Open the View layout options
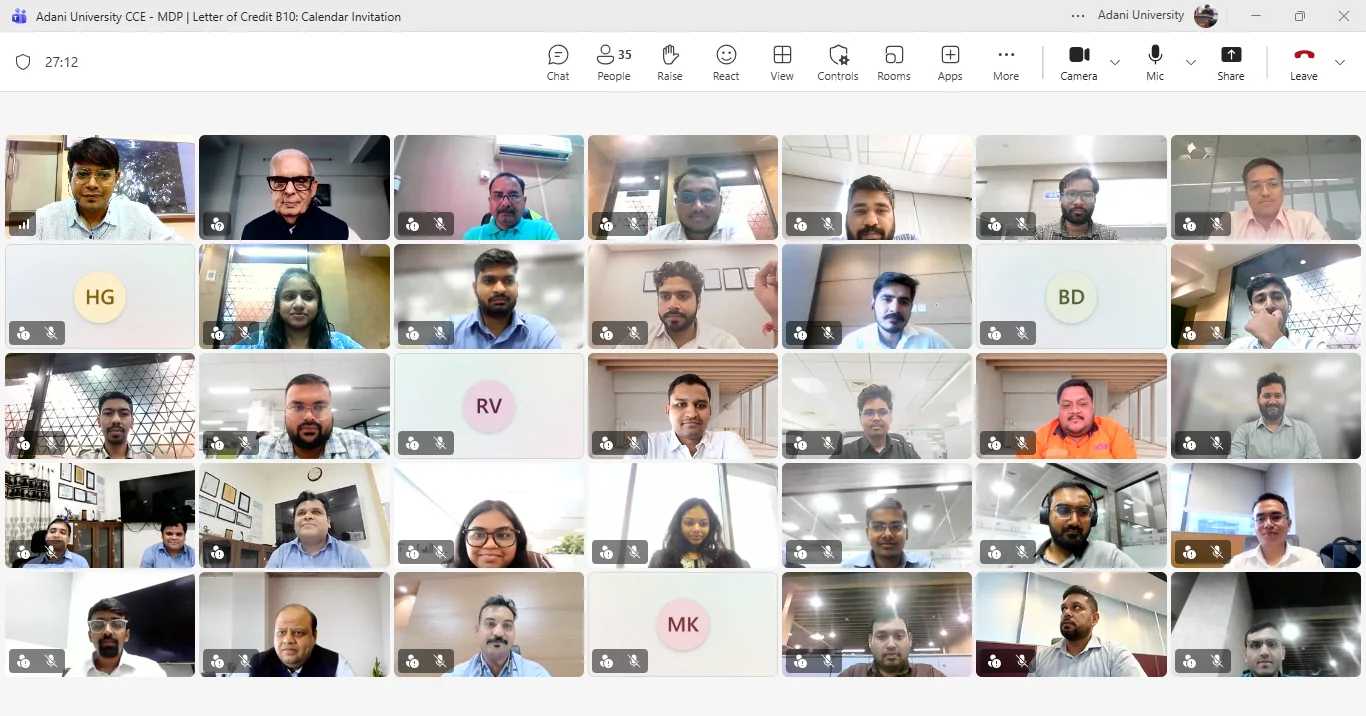Viewport: 1366px width, 716px height. pos(782,62)
